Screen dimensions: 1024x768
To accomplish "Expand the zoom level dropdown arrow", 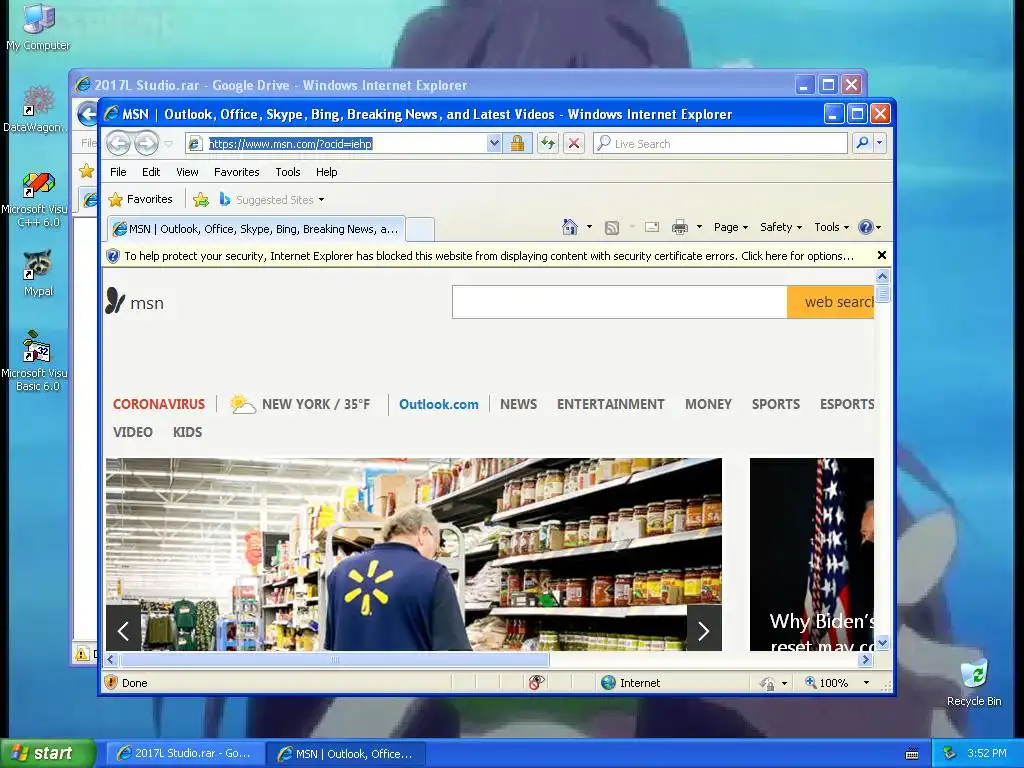I will pos(866,682).
